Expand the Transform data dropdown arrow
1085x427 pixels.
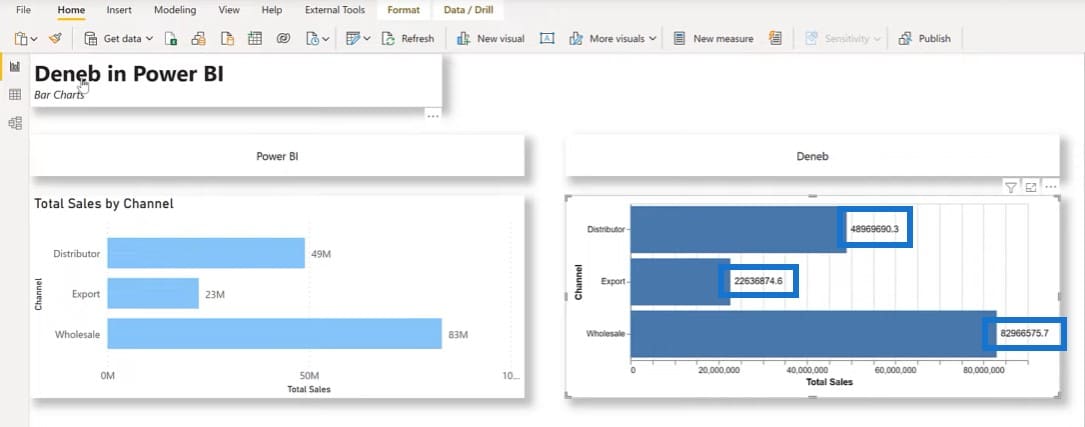(x=367, y=39)
